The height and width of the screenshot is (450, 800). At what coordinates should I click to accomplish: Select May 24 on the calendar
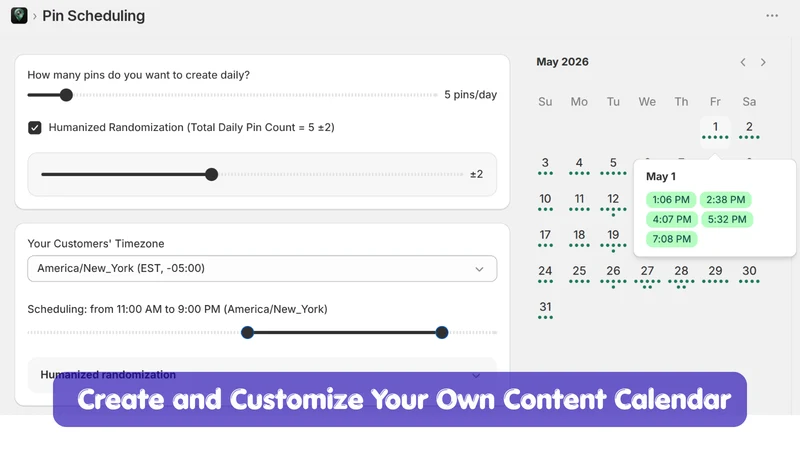point(545,274)
